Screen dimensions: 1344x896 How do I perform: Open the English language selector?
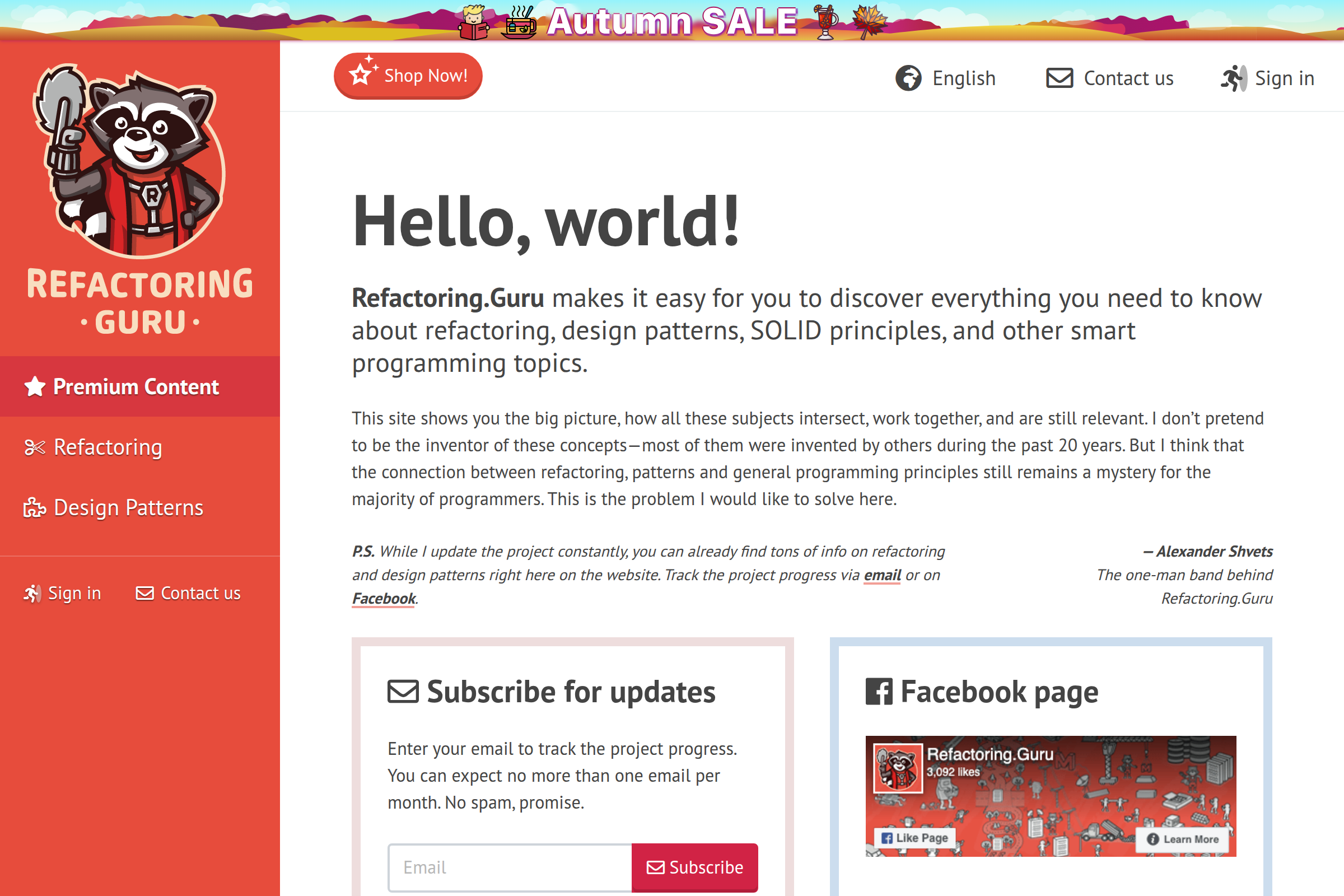[946, 78]
